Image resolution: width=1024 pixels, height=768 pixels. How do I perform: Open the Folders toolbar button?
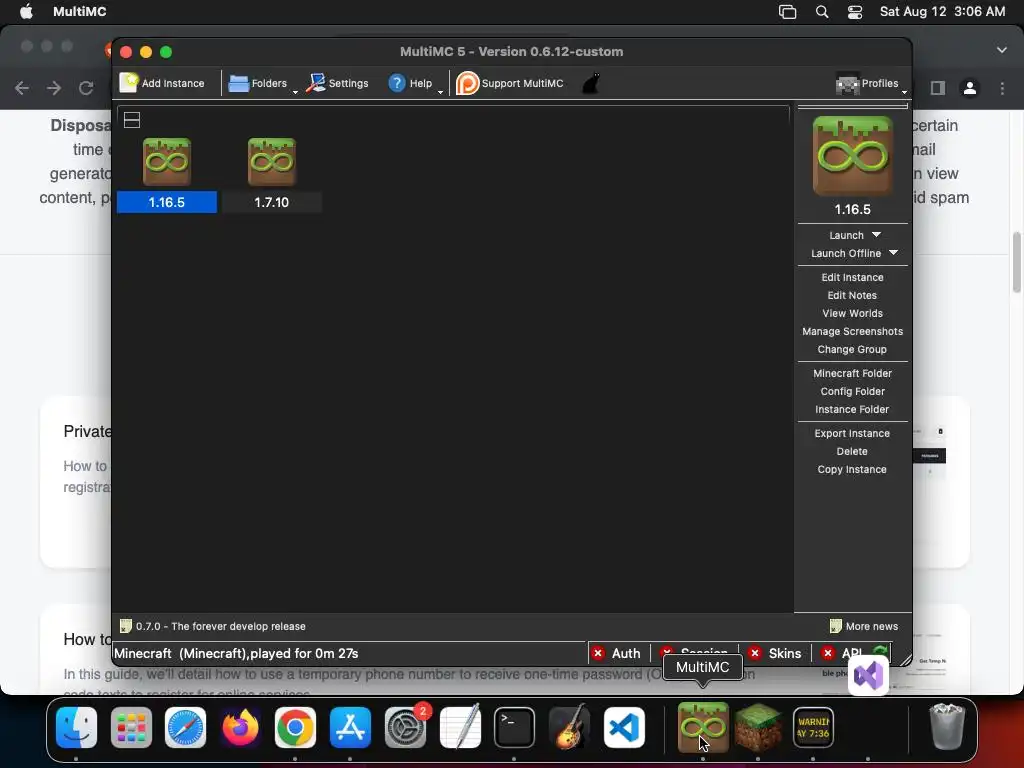258,83
